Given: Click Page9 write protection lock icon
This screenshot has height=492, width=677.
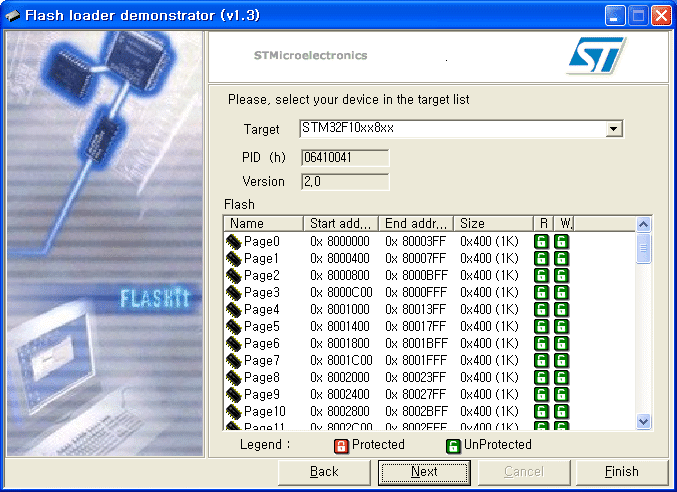Looking at the screenshot, I should (561, 394).
